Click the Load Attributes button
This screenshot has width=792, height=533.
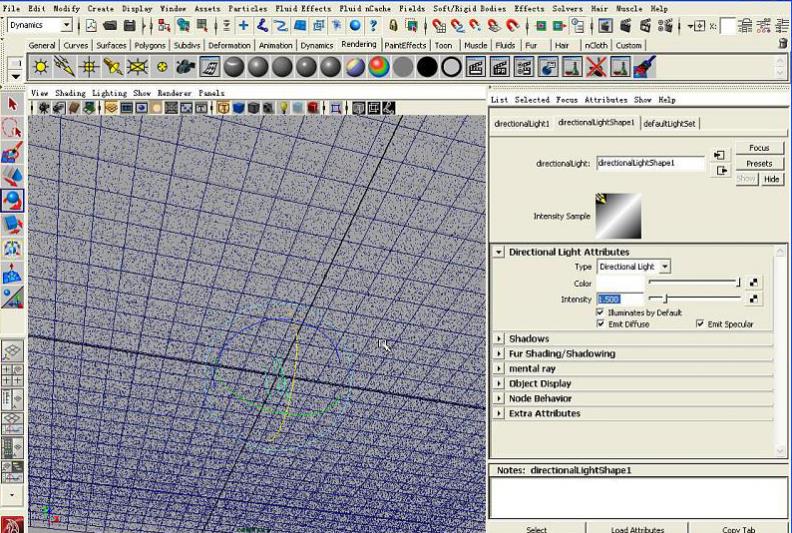[x=637, y=528]
